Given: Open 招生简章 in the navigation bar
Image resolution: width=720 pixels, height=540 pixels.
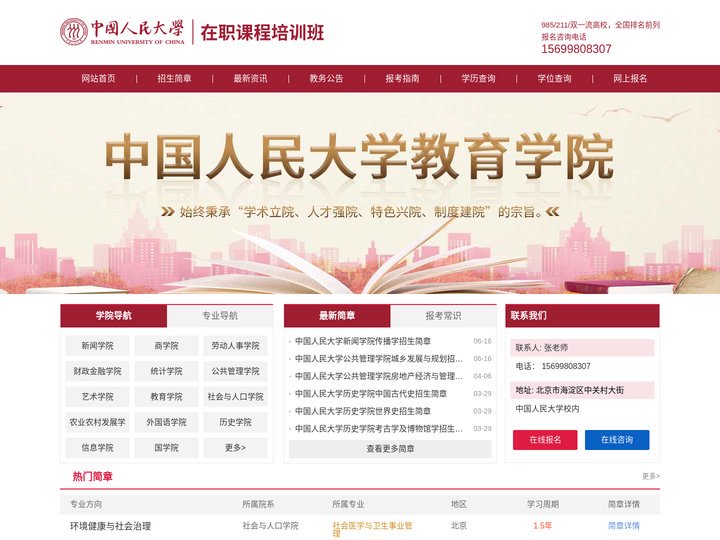Looking at the screenshot, I should pyautogui.click(x=174, y=79).
